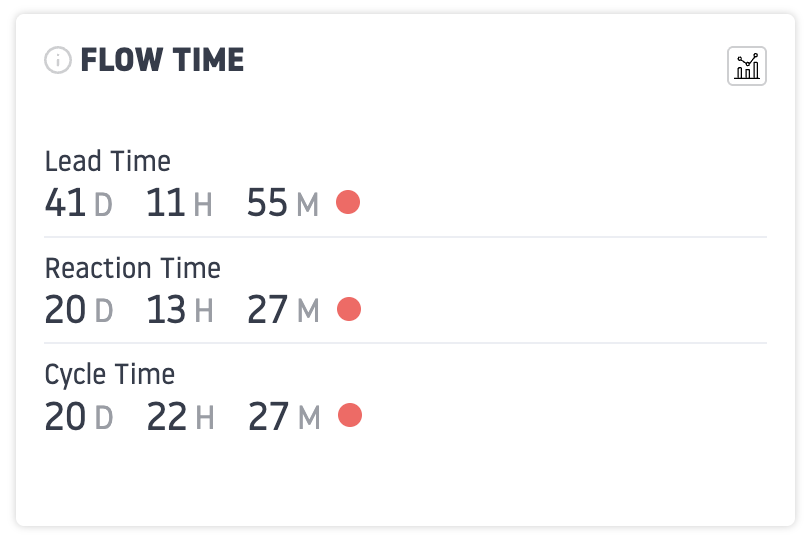Click the info icon beside Flow Time
Screen dimensions: 808x540
[58, 61]
